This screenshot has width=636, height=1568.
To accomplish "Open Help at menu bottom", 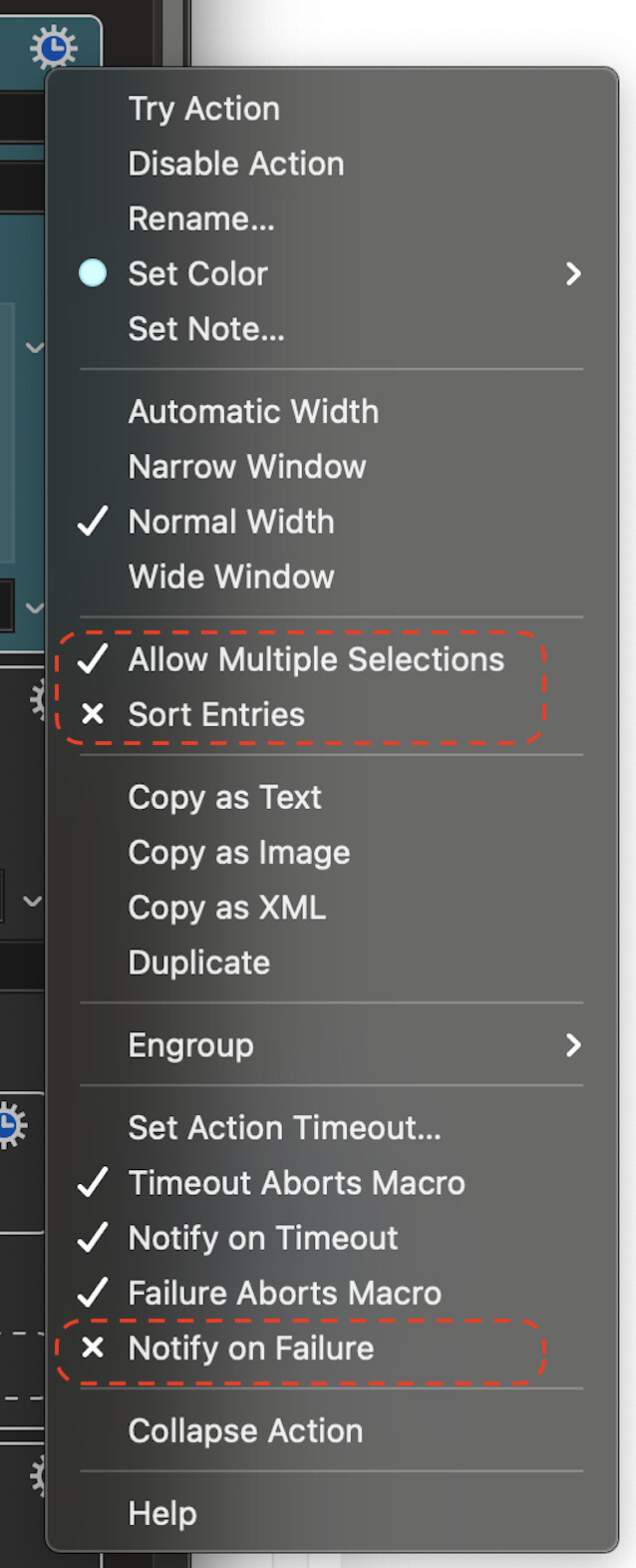I will 162,1513.
